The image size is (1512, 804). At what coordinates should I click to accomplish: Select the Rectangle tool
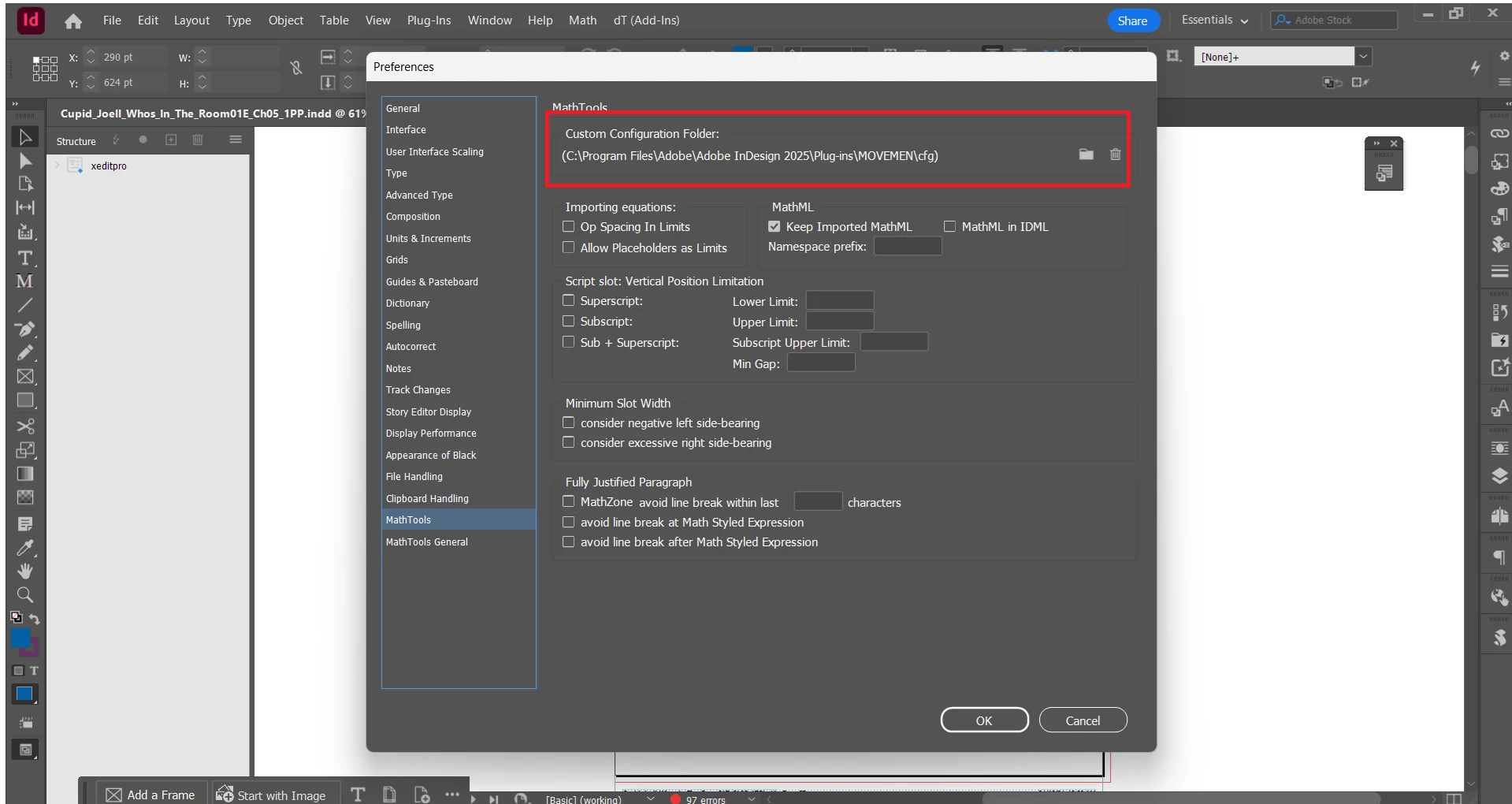(x=25, y=400)
